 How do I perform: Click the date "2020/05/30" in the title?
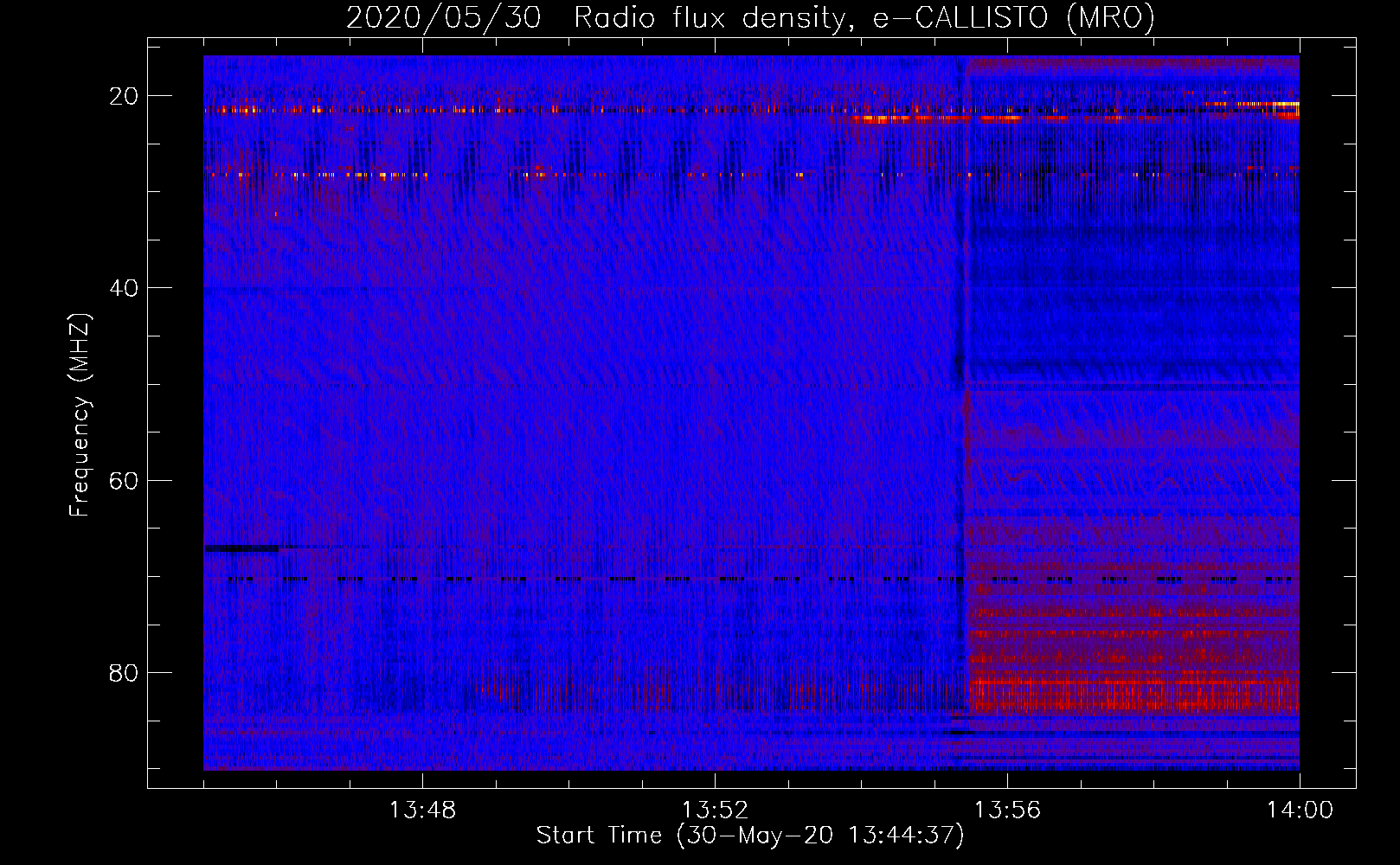(x=444, y=17)
